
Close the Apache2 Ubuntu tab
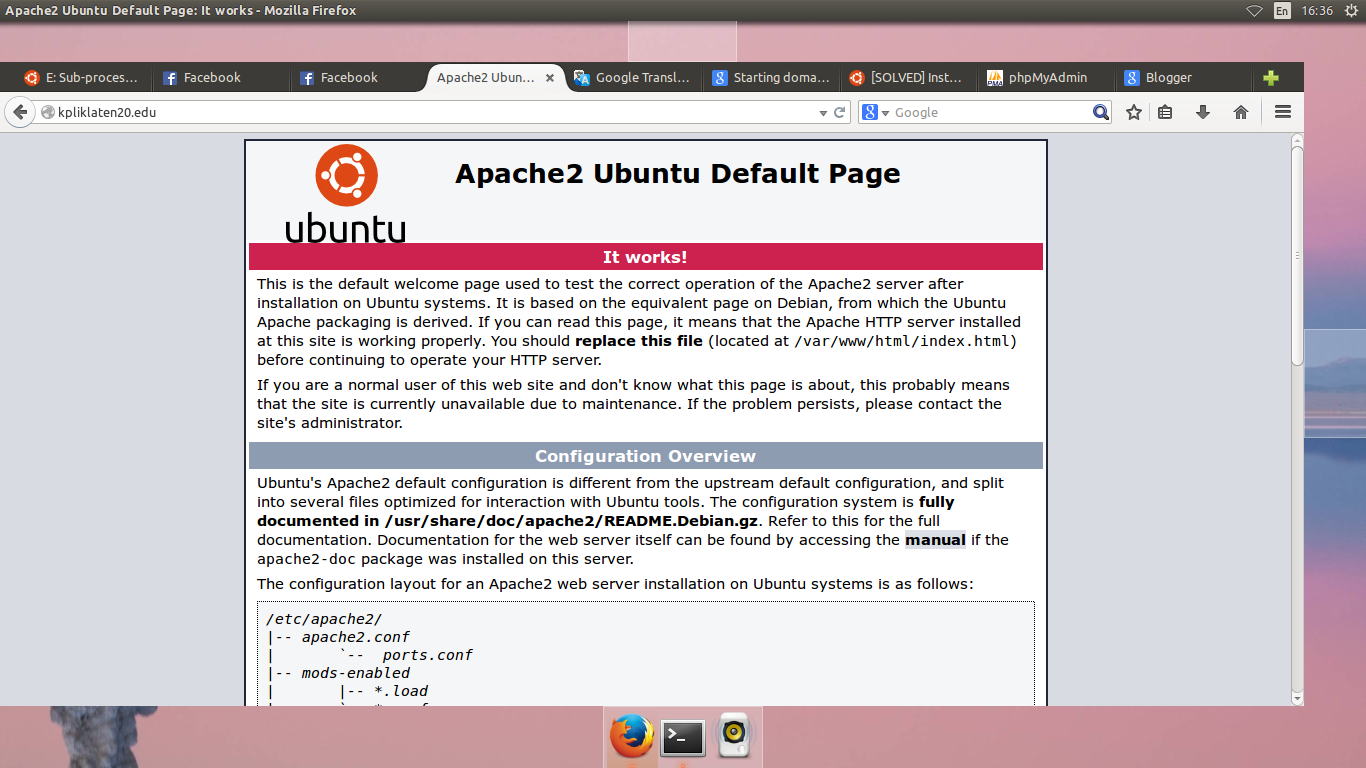pyautogui.click(x=549, y=78)
